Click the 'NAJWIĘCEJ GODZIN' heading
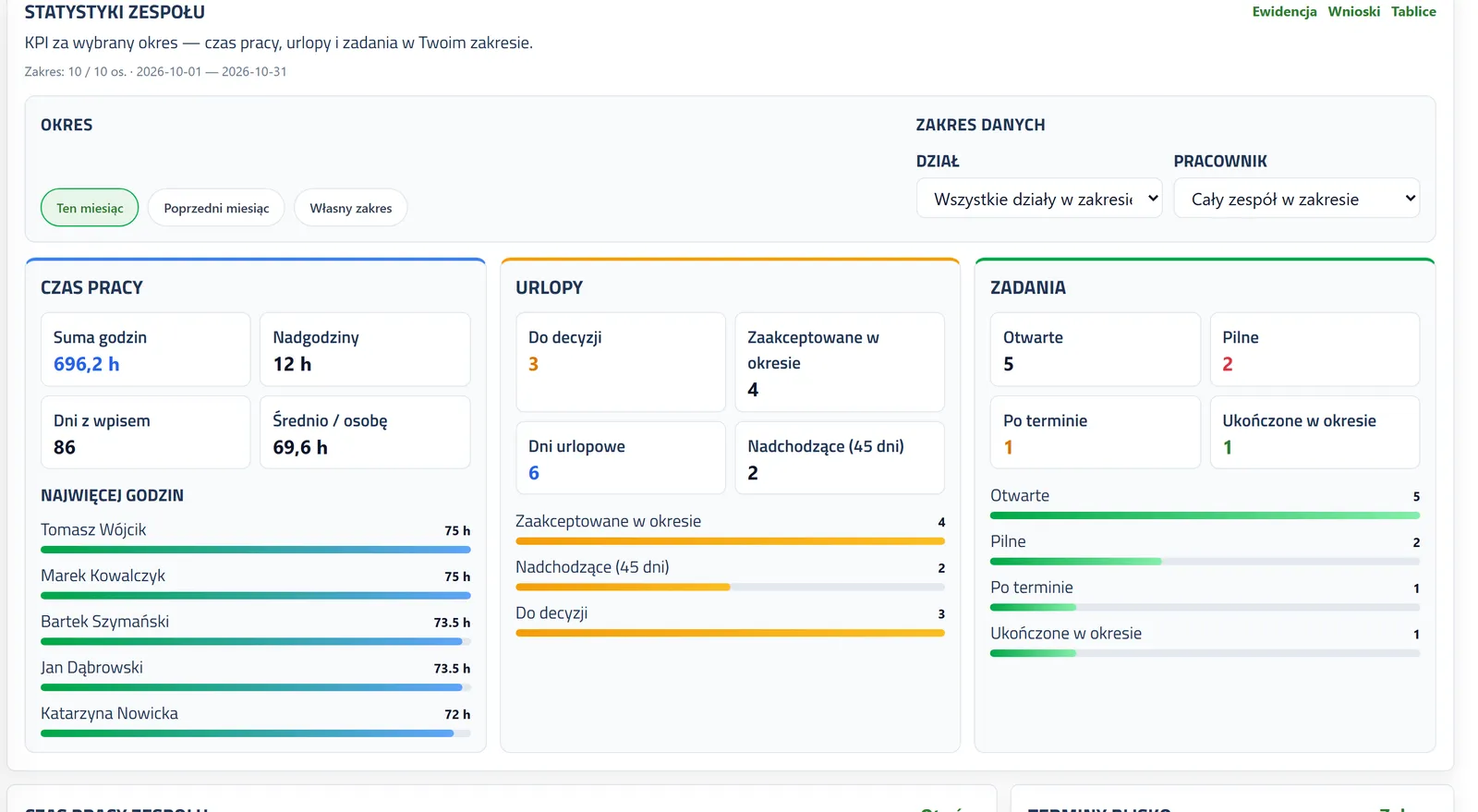This screenshot has width=1478, height=812. click(x=112, y=496)
